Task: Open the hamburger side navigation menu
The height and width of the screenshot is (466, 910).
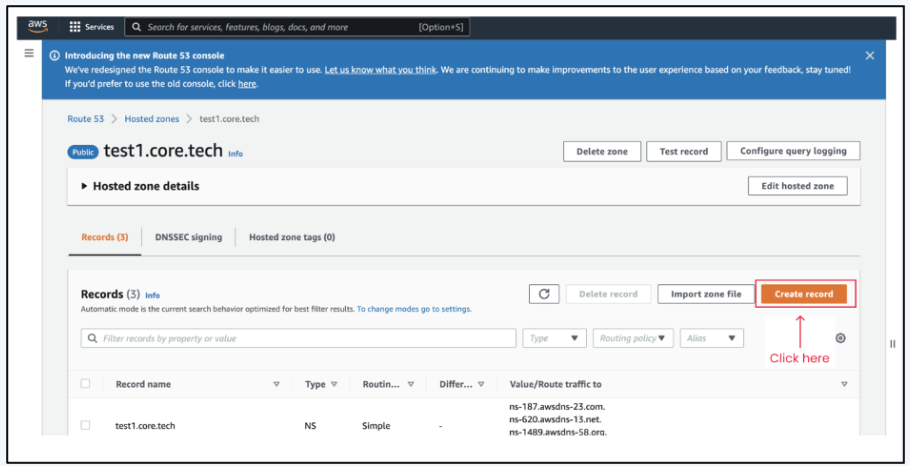Action: click(29, 53)
